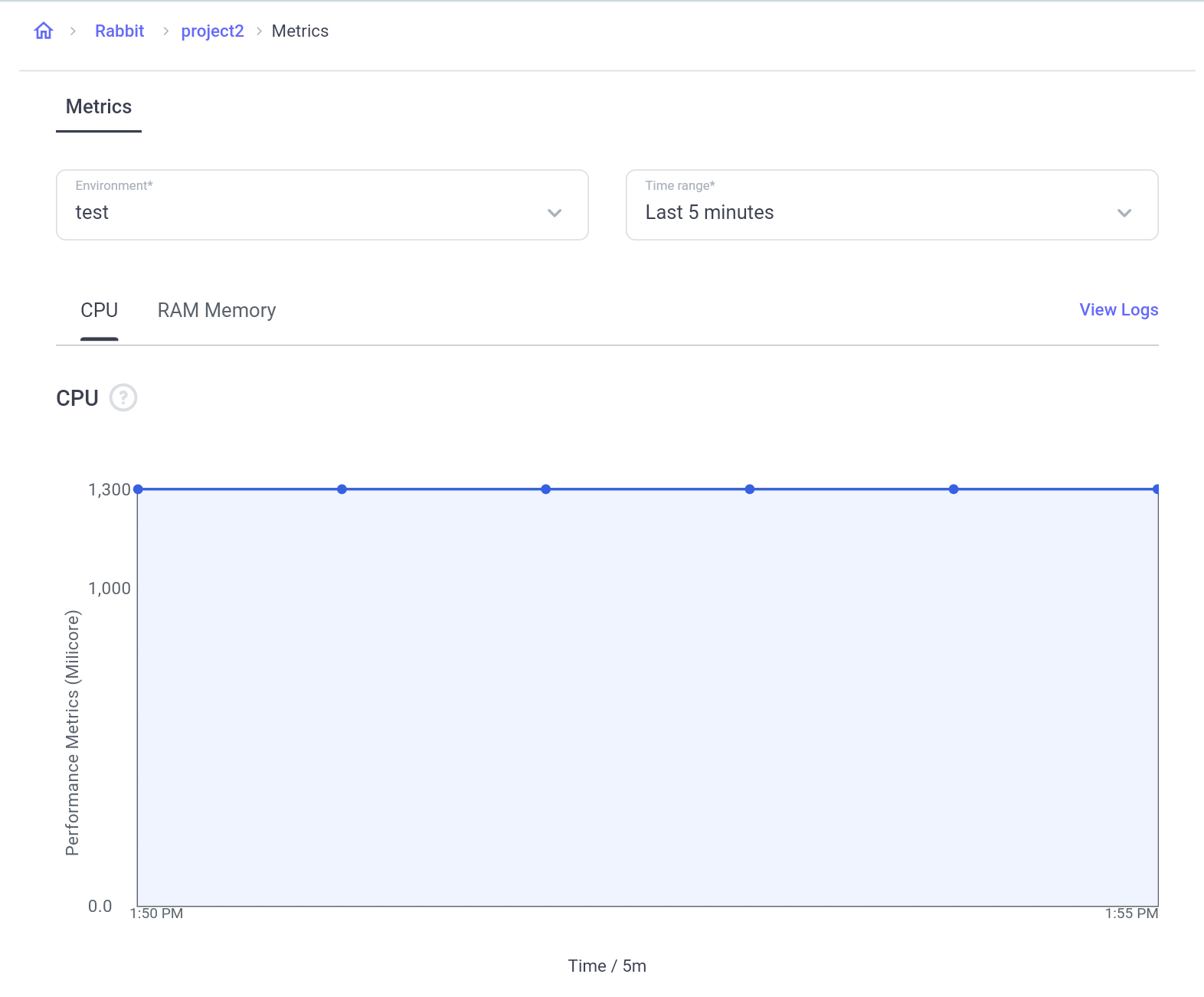Click inside the shaded CPU chart area
This screenshot has width=1204, height=997.
[x=647, y=697]
